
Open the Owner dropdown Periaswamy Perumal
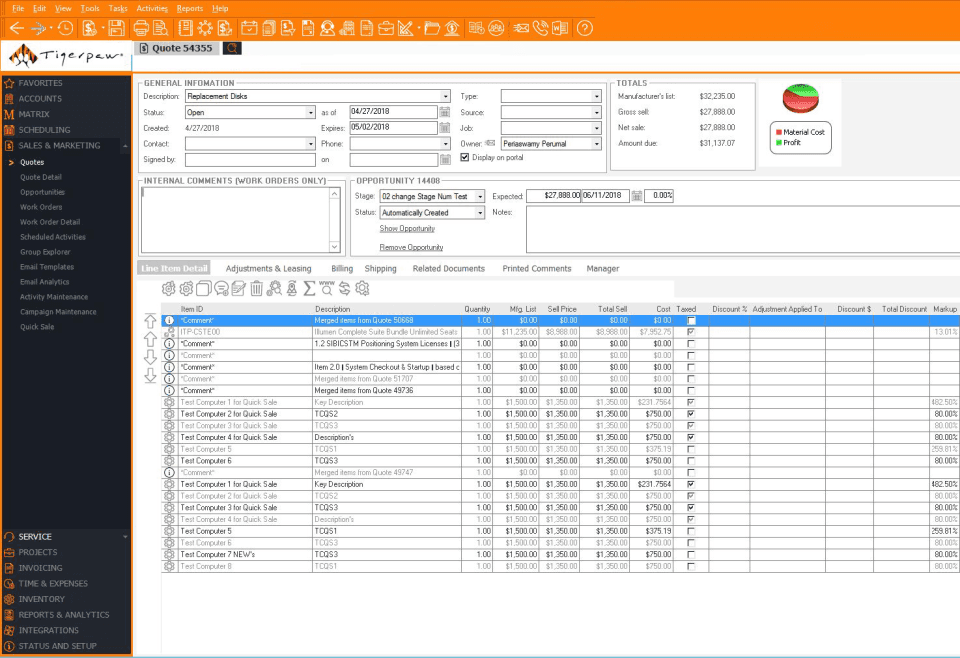click(596, 144)
